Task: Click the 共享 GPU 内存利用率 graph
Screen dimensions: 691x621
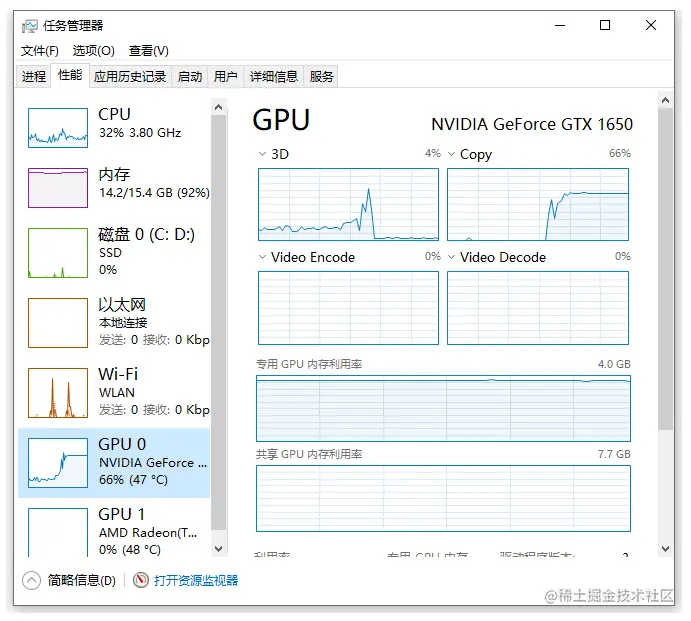Action: coord(443,498)
